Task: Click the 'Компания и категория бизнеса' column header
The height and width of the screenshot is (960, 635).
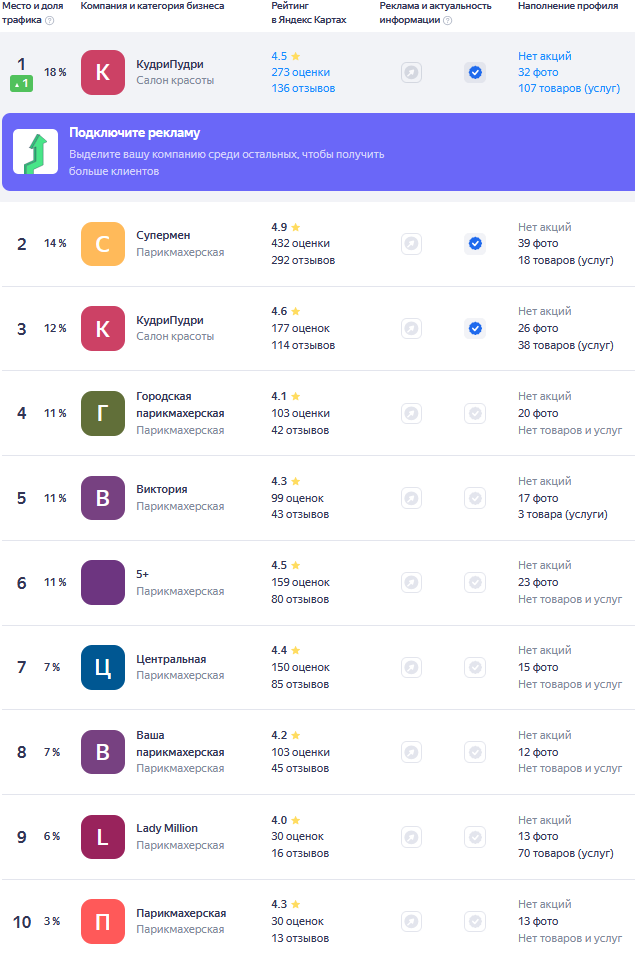Action: [152, 6]
